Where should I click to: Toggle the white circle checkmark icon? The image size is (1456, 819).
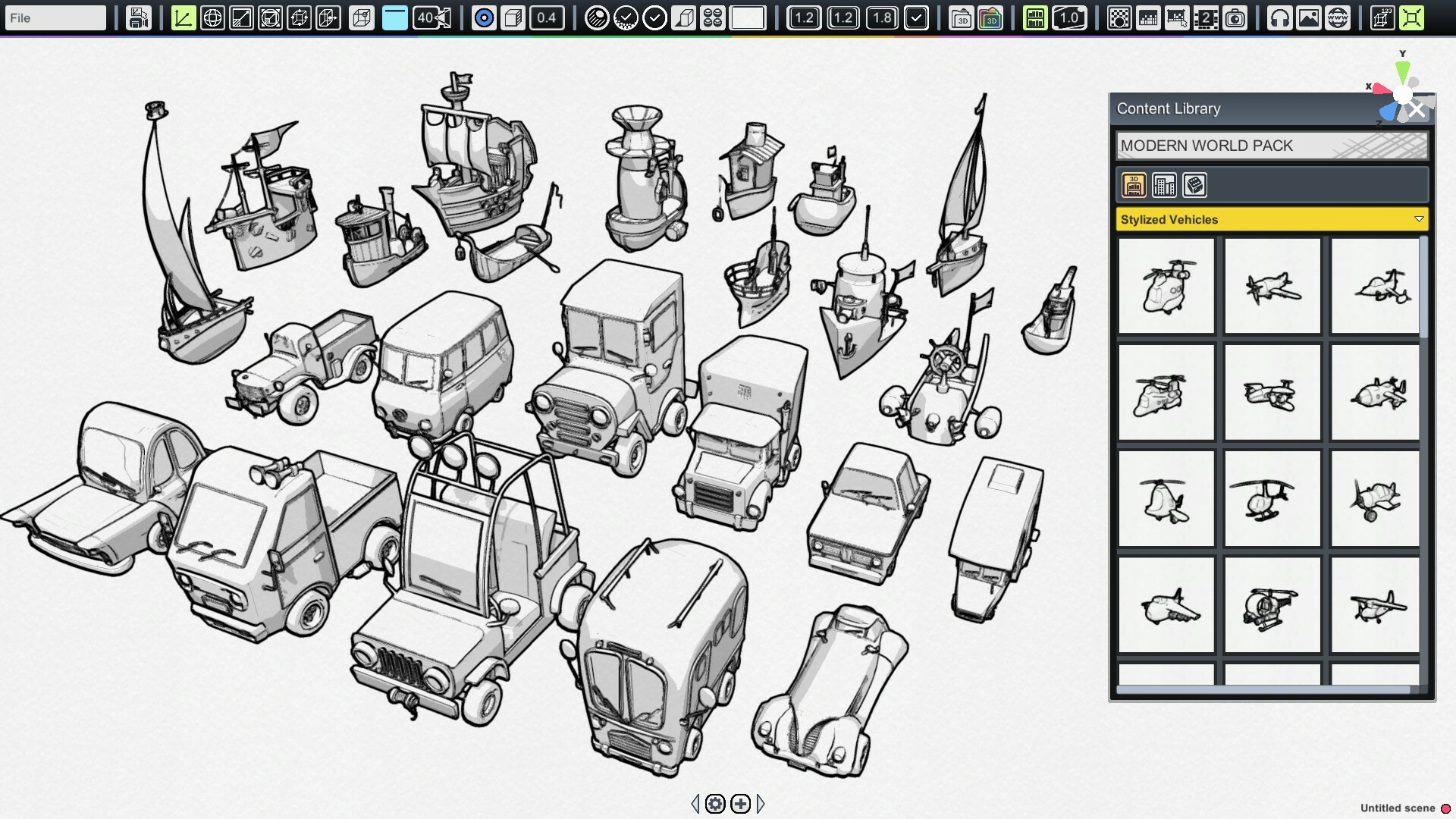pos(654,17)
